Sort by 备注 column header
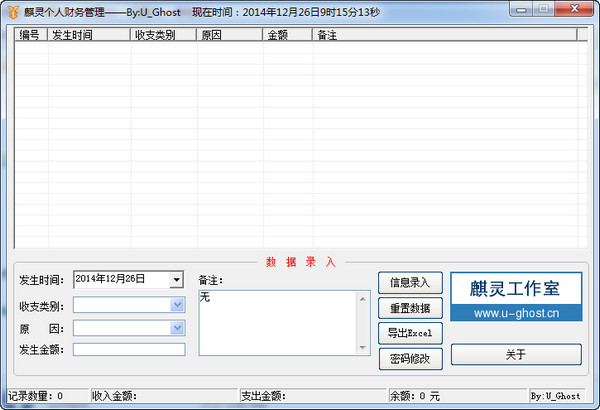The width and height of the screenshot is (600, 410). [445, 35]
